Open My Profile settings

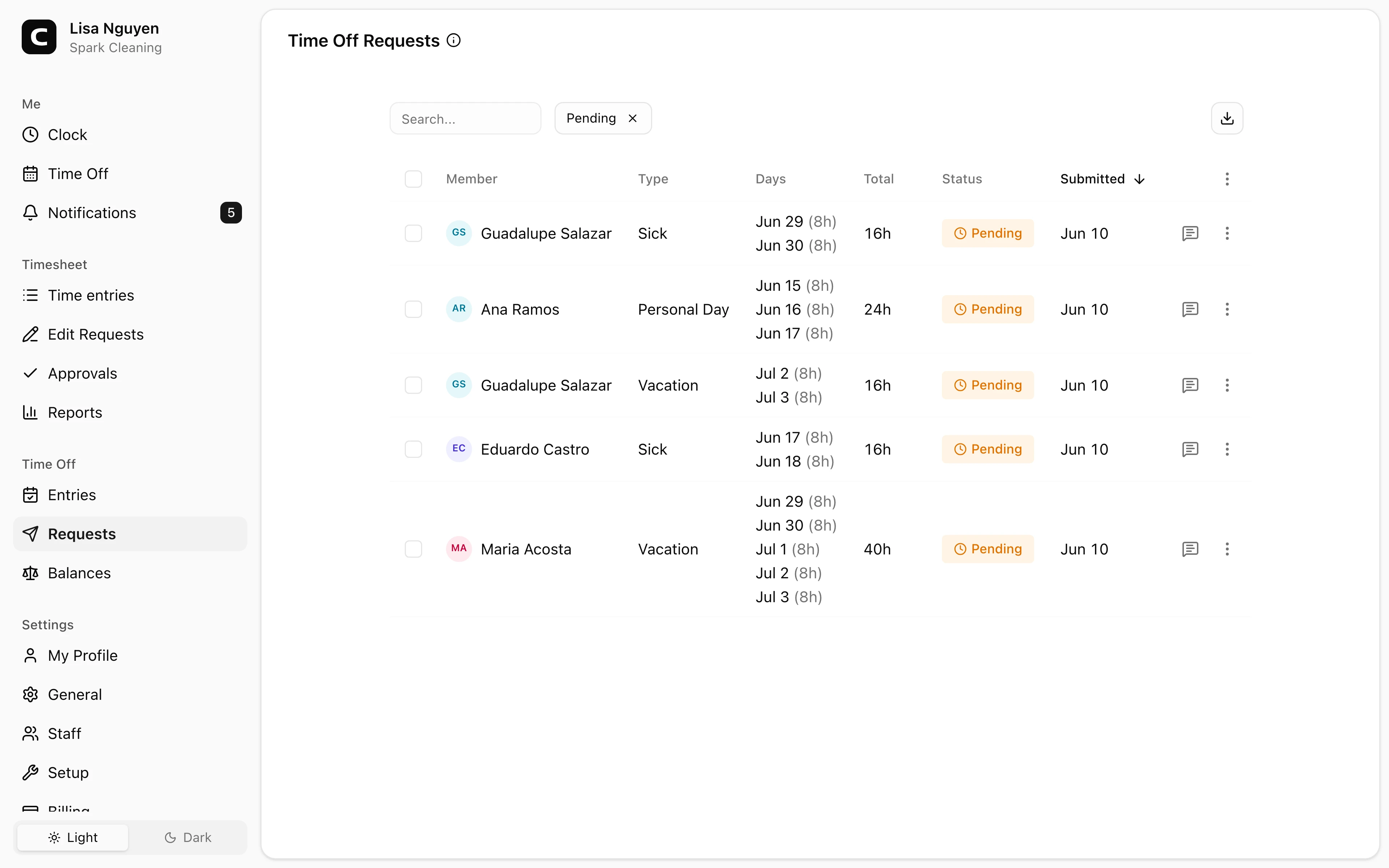pyautogui.click(x=130, y=656)
